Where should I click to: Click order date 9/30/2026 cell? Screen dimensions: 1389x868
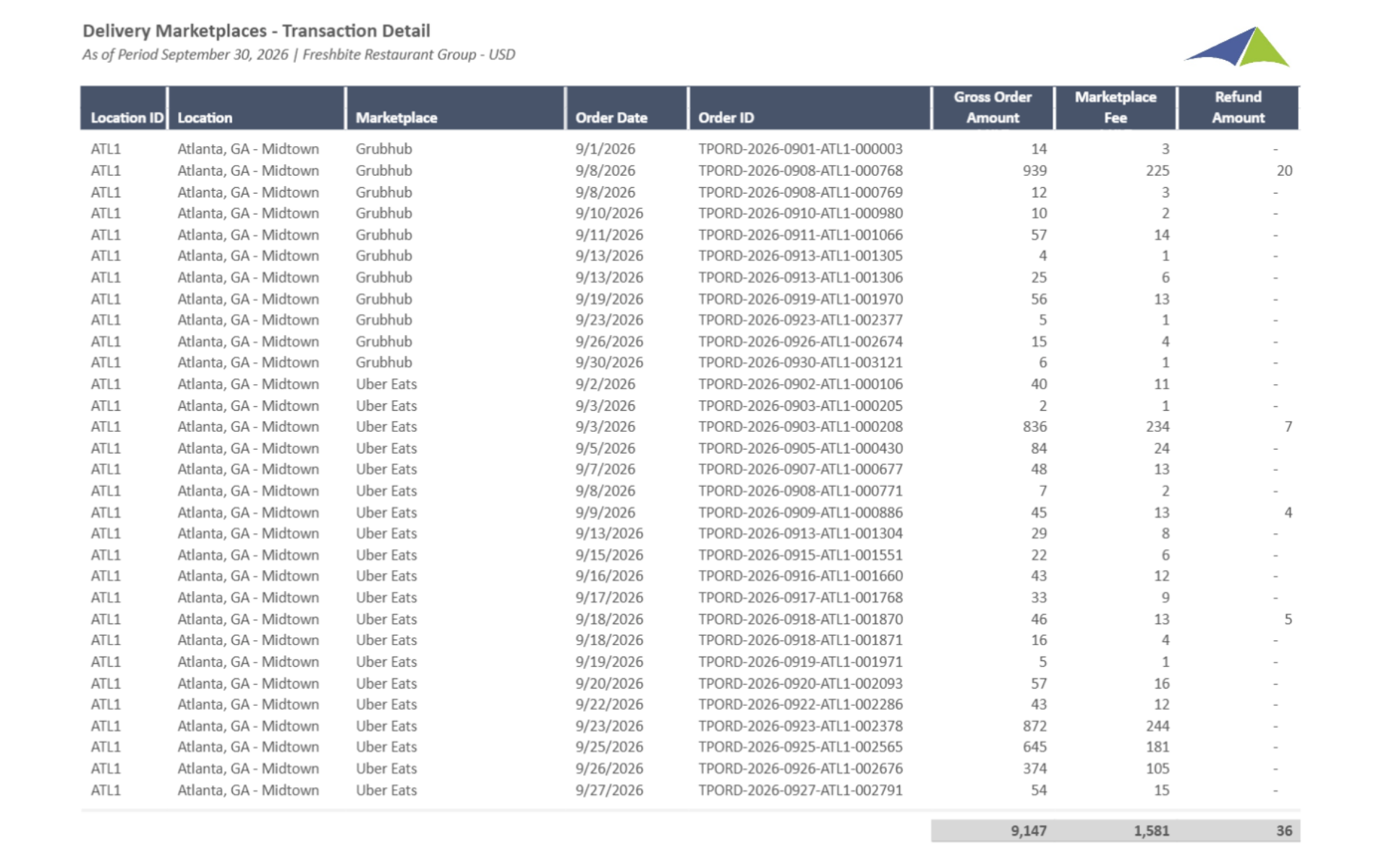(609, 362)
